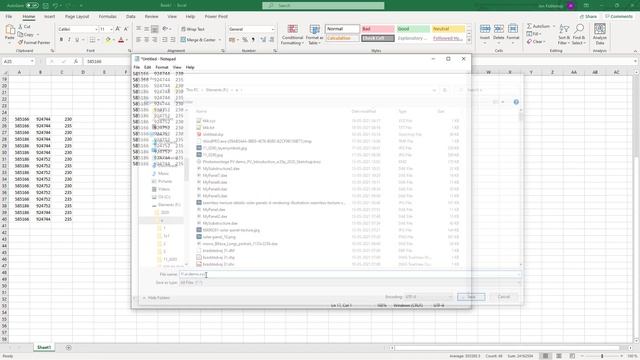Click the Increase Decimal icon

click(263, 40)
